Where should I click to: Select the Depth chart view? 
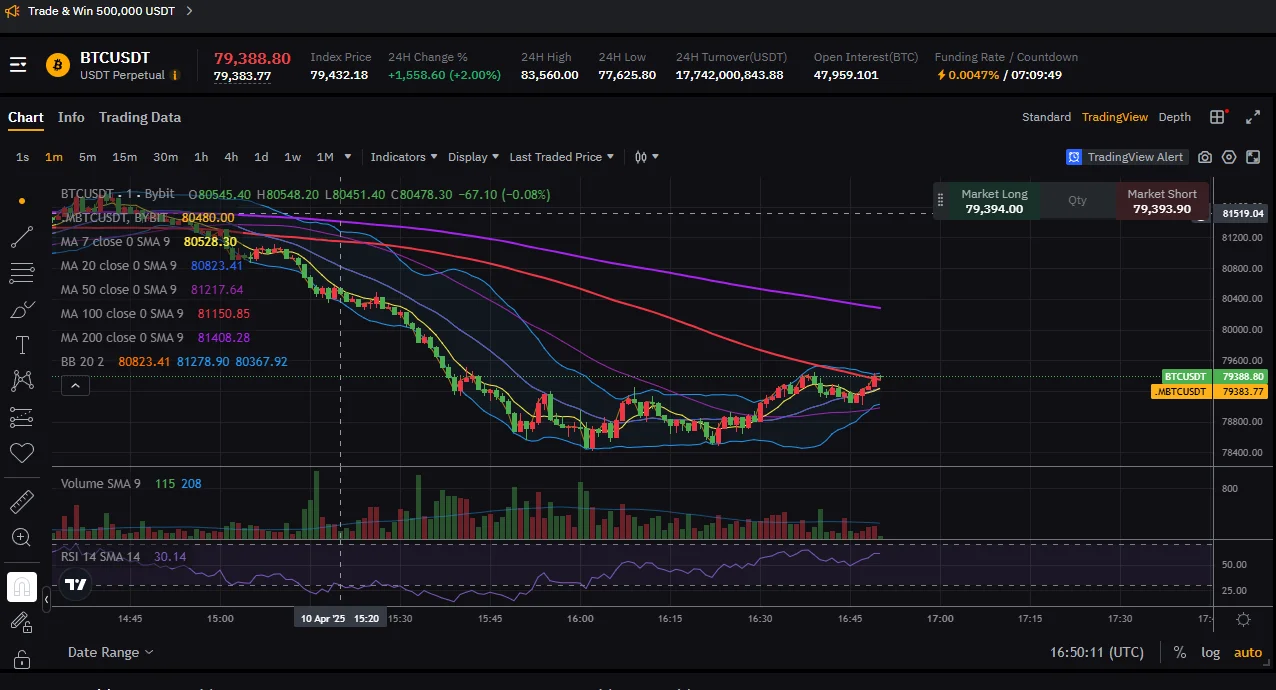(x=1175, y=117)
